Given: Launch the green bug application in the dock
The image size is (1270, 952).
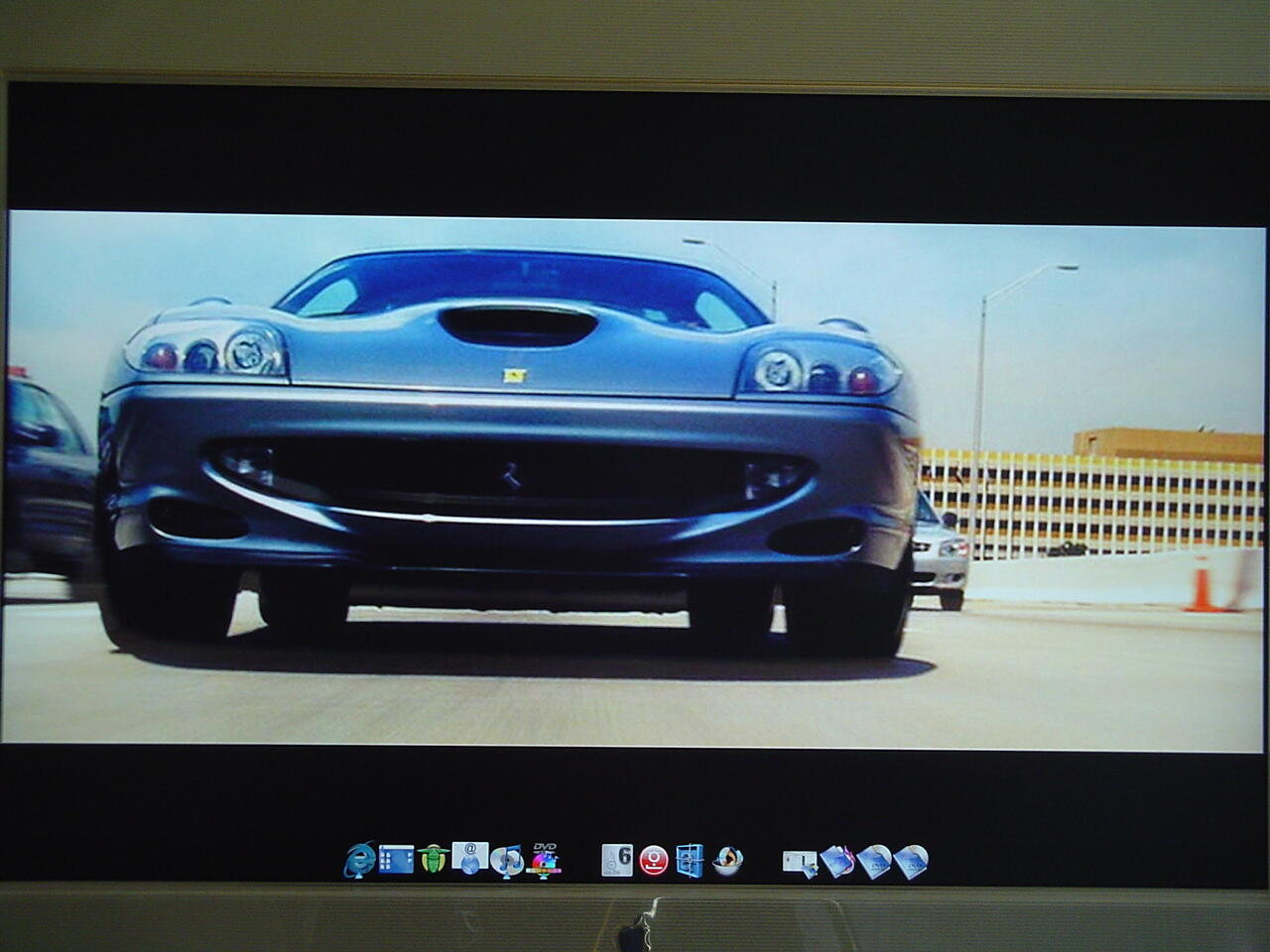Looking at the screenshot, I should click(x=434, y=859).
